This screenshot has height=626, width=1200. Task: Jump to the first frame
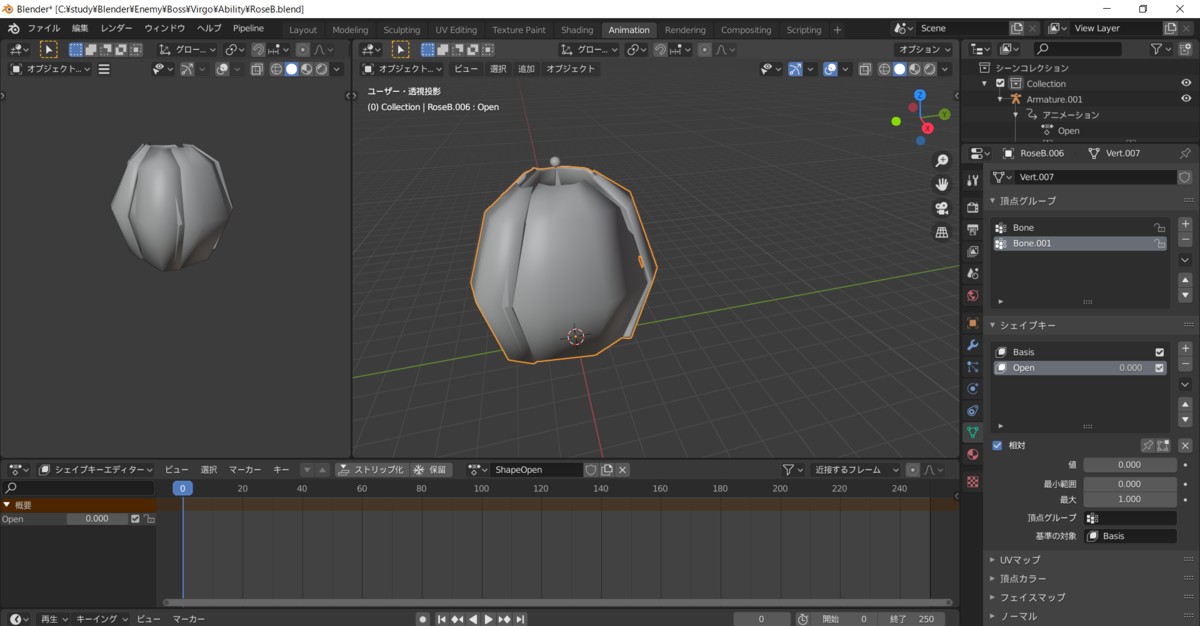coord(441,619)
